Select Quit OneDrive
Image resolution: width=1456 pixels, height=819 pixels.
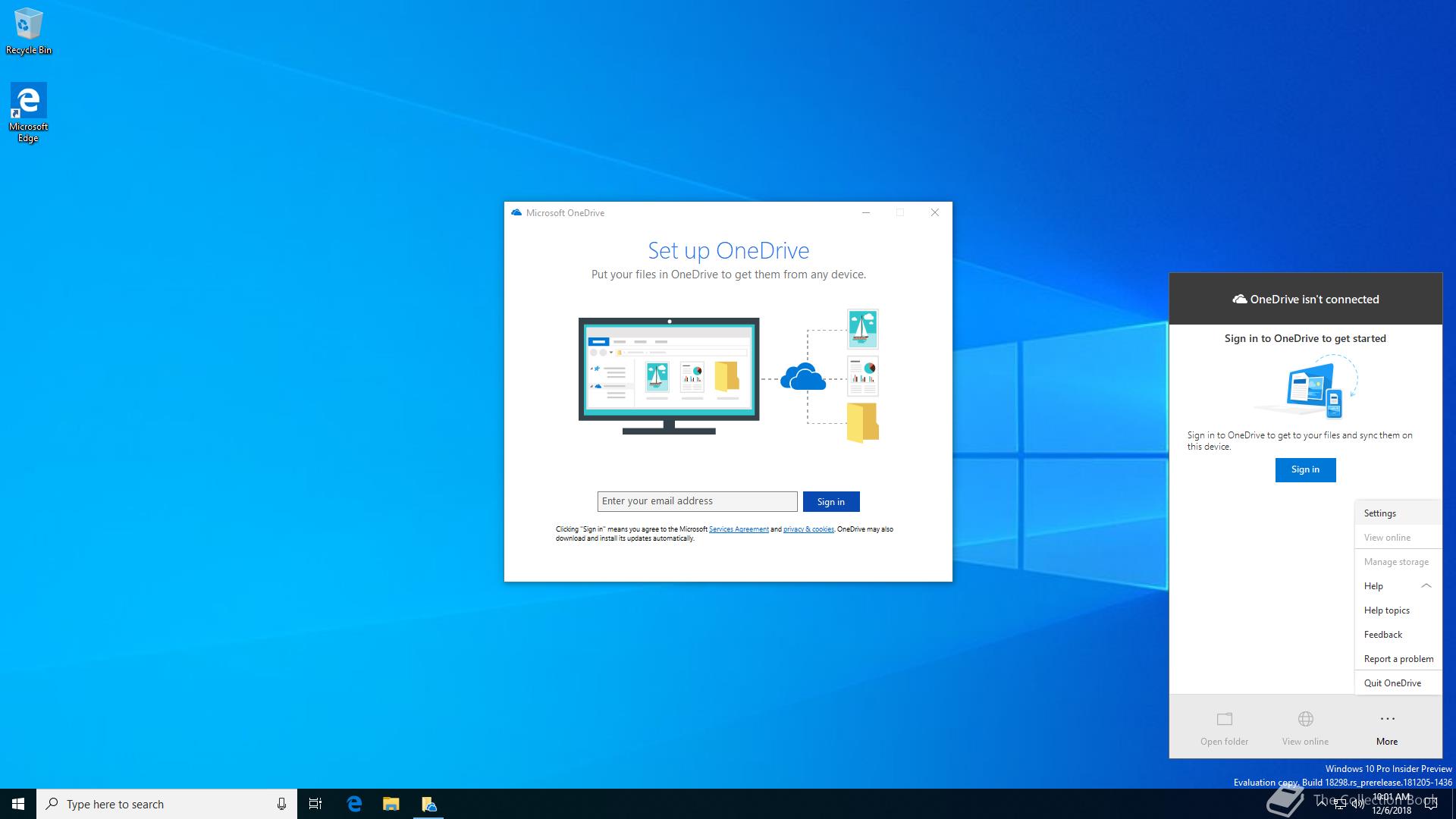pos(1398,683)
